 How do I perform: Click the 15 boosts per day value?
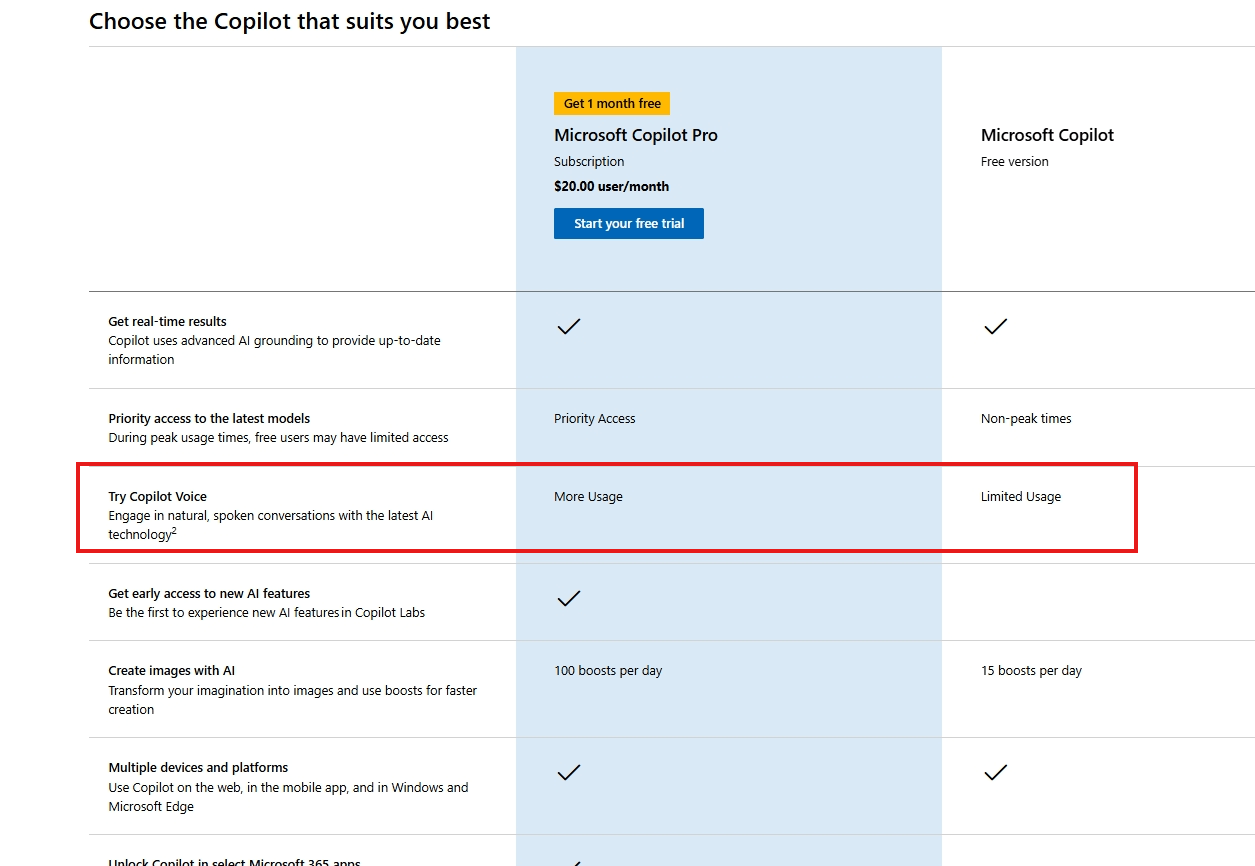coord(1031,670)
